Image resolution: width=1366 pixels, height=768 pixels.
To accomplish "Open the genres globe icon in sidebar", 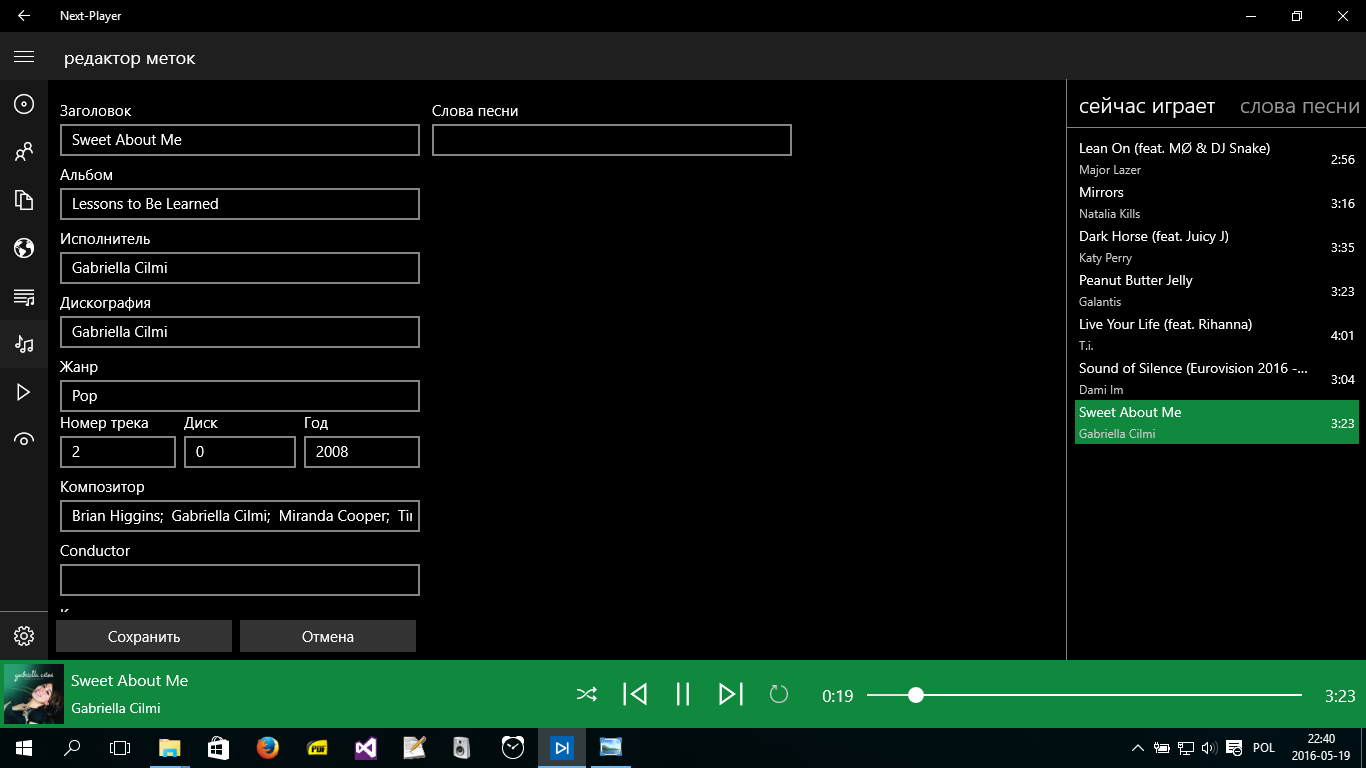I will coord(24,248).
